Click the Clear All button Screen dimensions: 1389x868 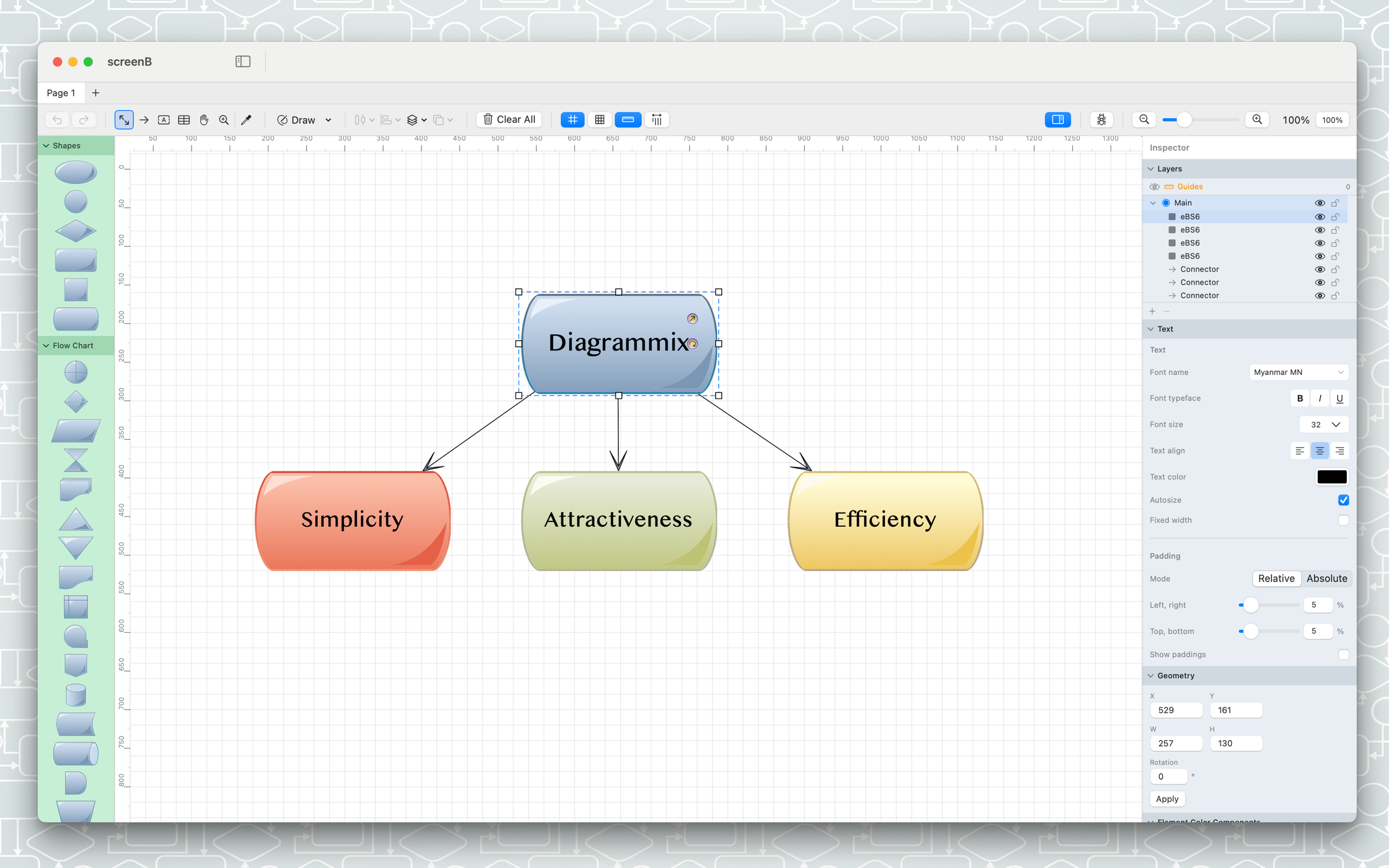(509, 120)
